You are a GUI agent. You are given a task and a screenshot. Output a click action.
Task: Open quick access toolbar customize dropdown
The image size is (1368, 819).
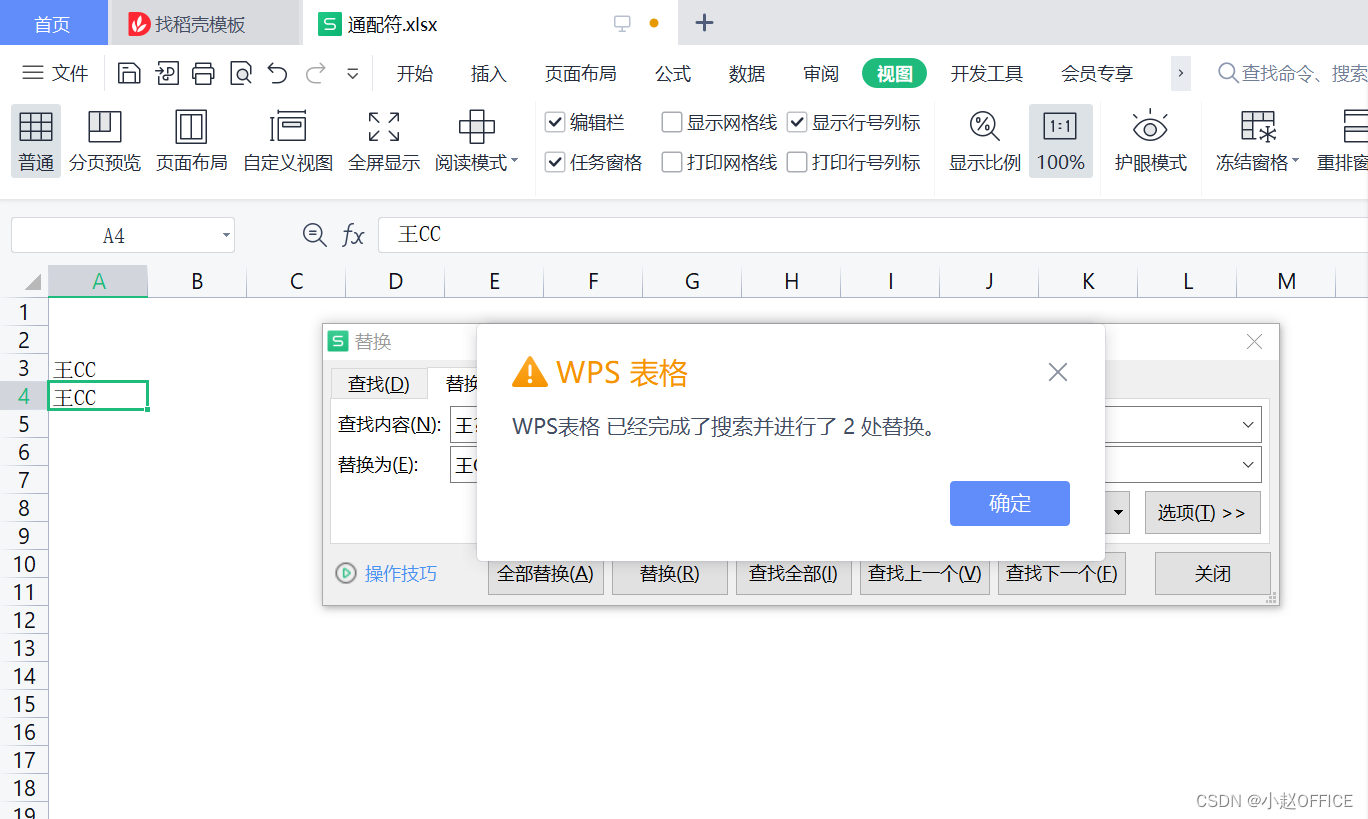pyautogui.click(x=352, y=73)
